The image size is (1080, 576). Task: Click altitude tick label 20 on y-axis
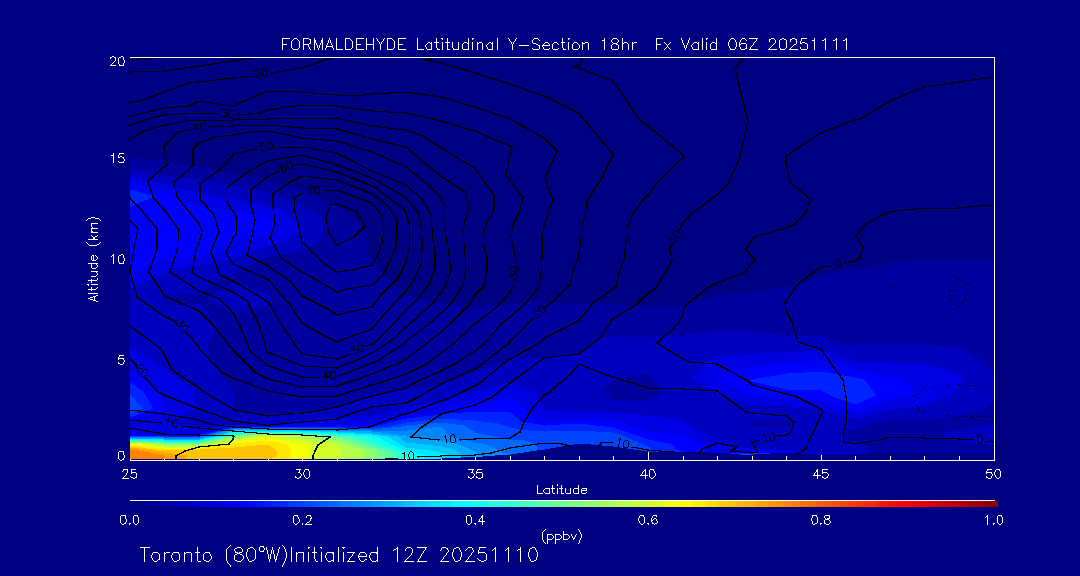(x=116, y=61)
